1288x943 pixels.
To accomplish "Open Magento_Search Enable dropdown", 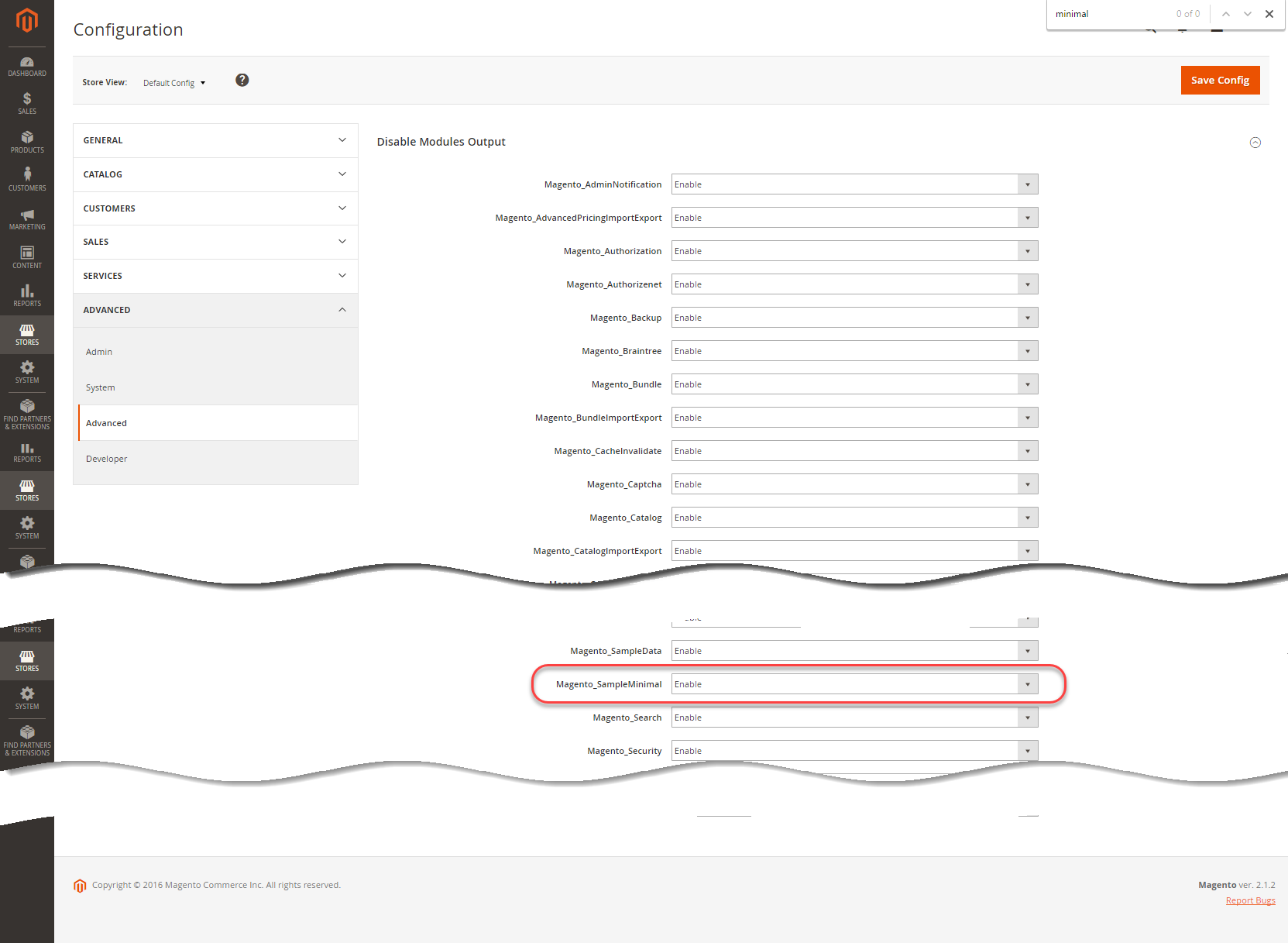I will click(854, 718).
